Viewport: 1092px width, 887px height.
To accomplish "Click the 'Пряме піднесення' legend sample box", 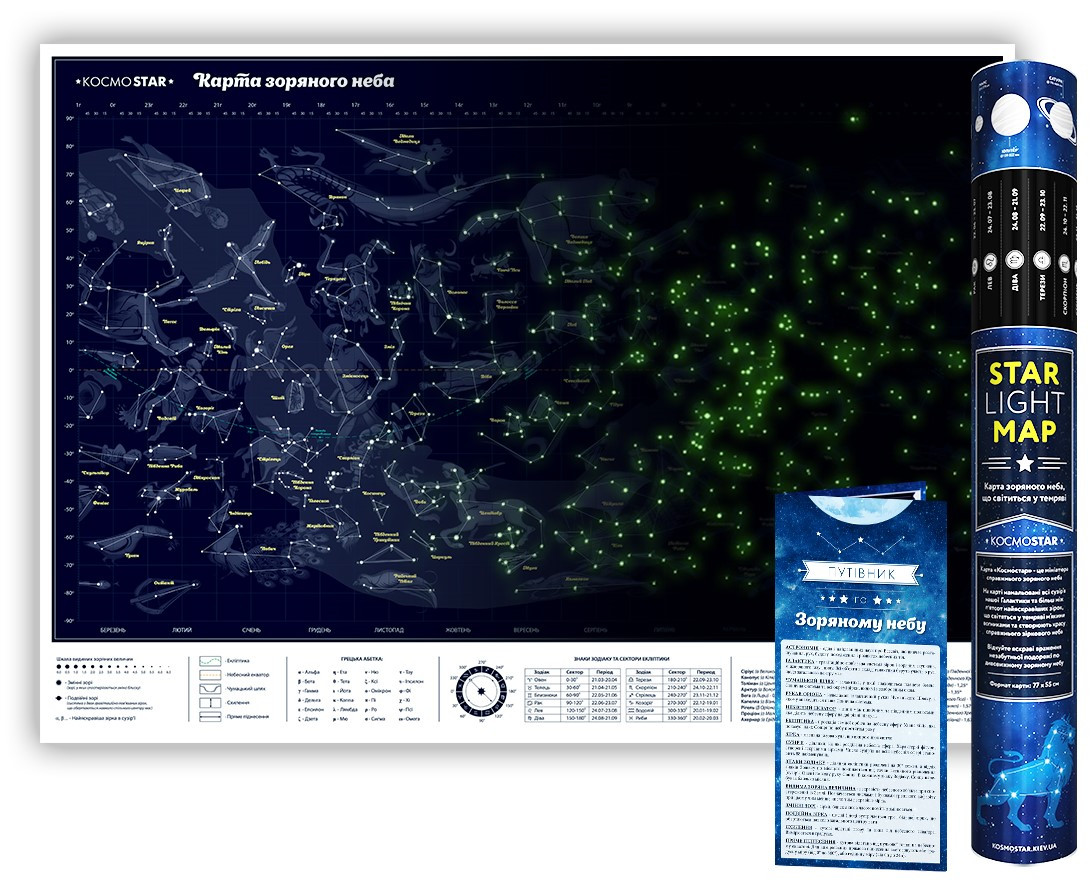I will 210,716.
